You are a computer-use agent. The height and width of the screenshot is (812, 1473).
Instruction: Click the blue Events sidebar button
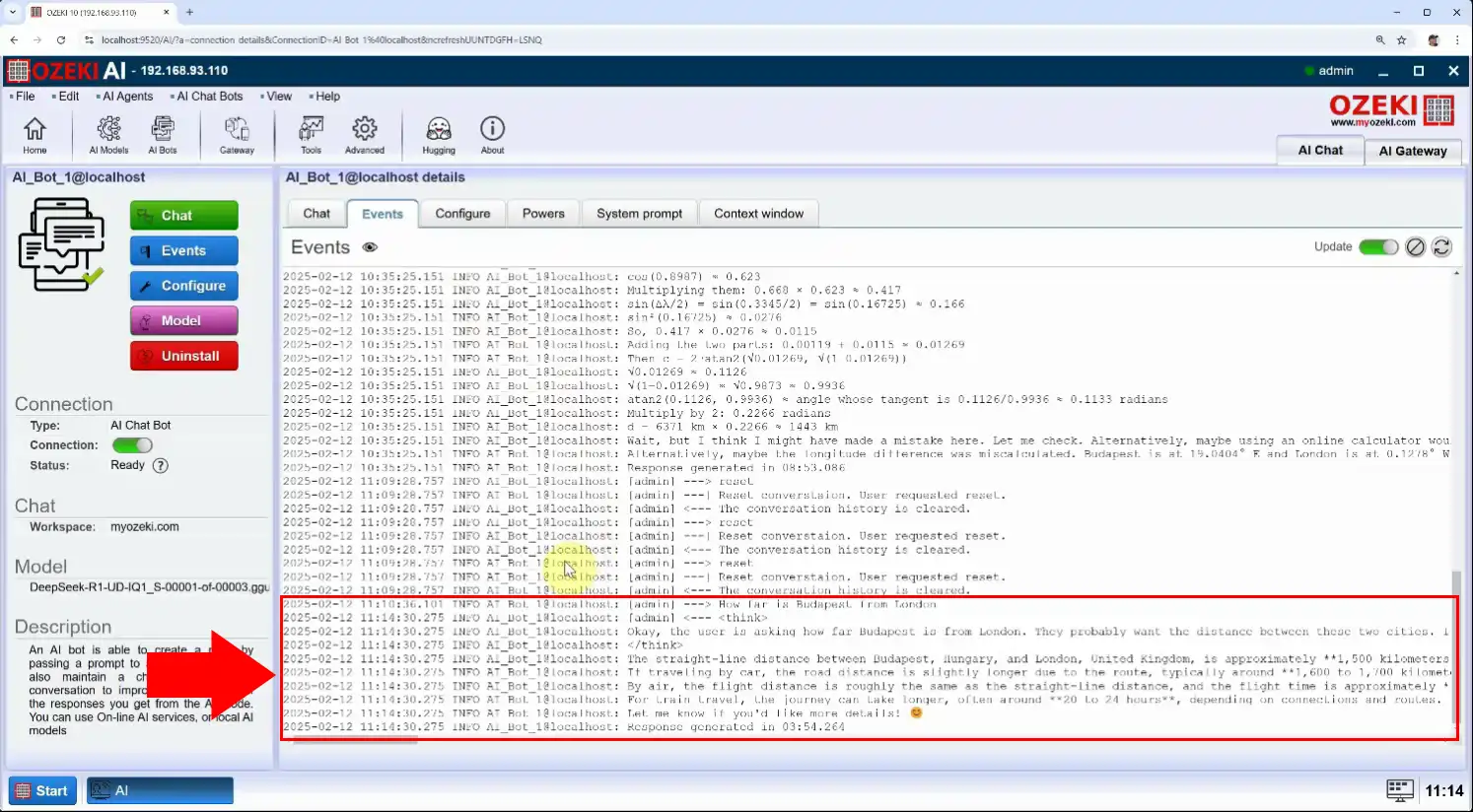tap(184, 251)
